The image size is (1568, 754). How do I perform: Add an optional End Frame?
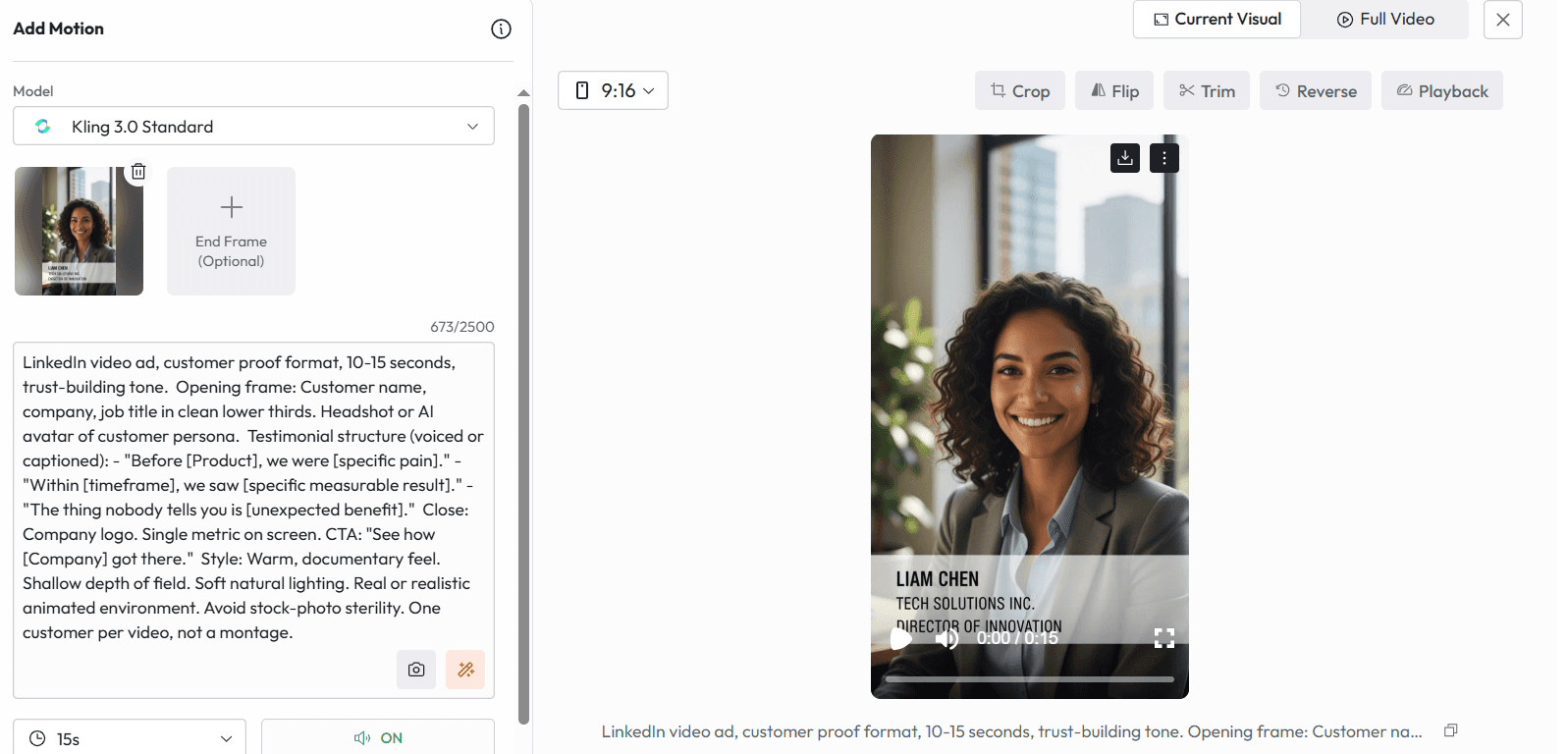[x=231, y=231]
